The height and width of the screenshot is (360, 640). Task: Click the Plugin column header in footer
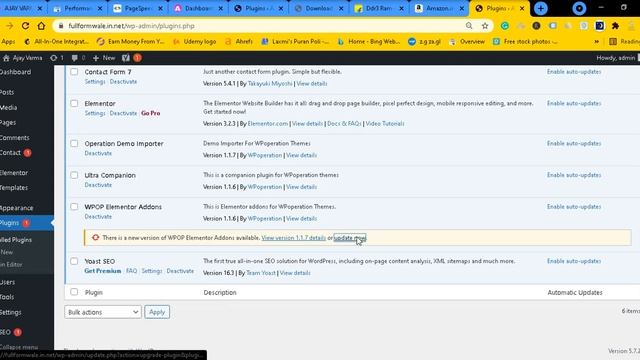click(93, 293)
